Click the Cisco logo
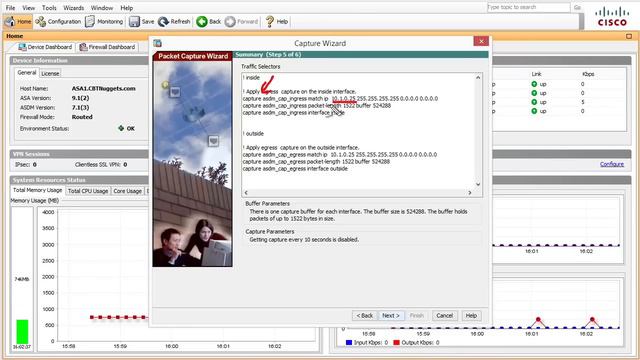Screen dimensions: 640x360 (612, 16)
